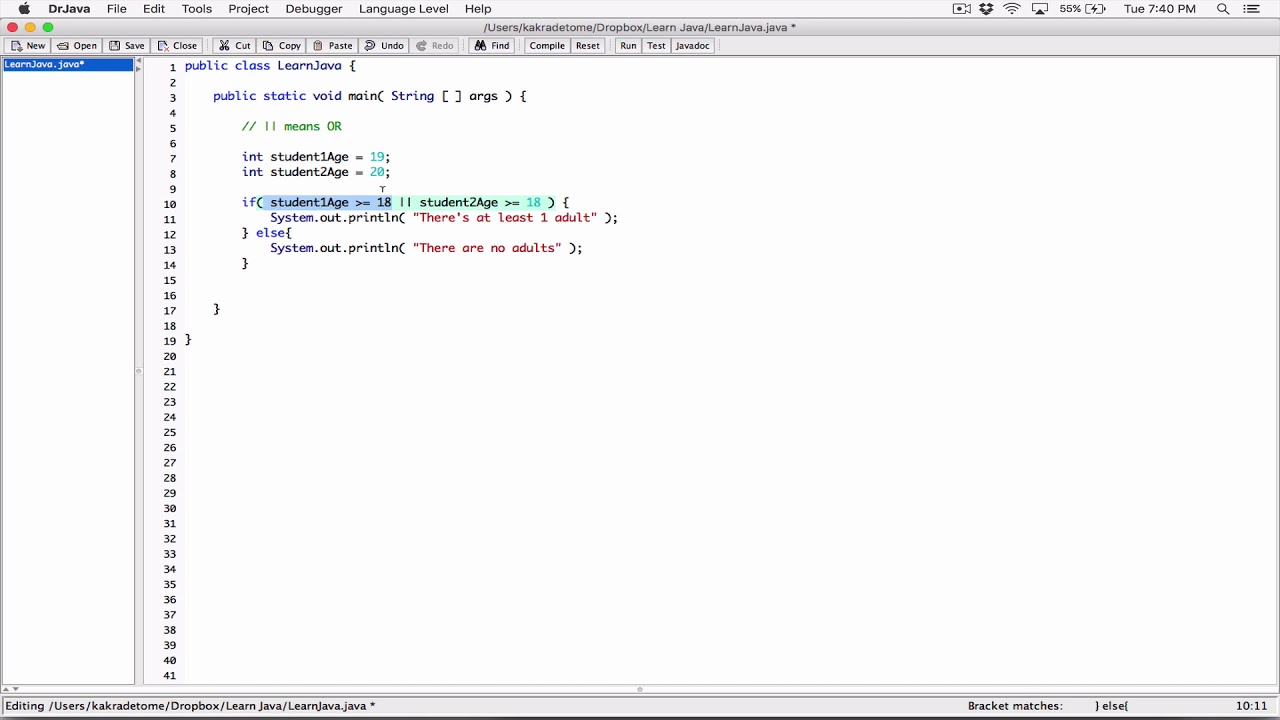Screen dimensions: 1280x720
Task: Click the AirPlay display icon
Action: point(1040,9)
